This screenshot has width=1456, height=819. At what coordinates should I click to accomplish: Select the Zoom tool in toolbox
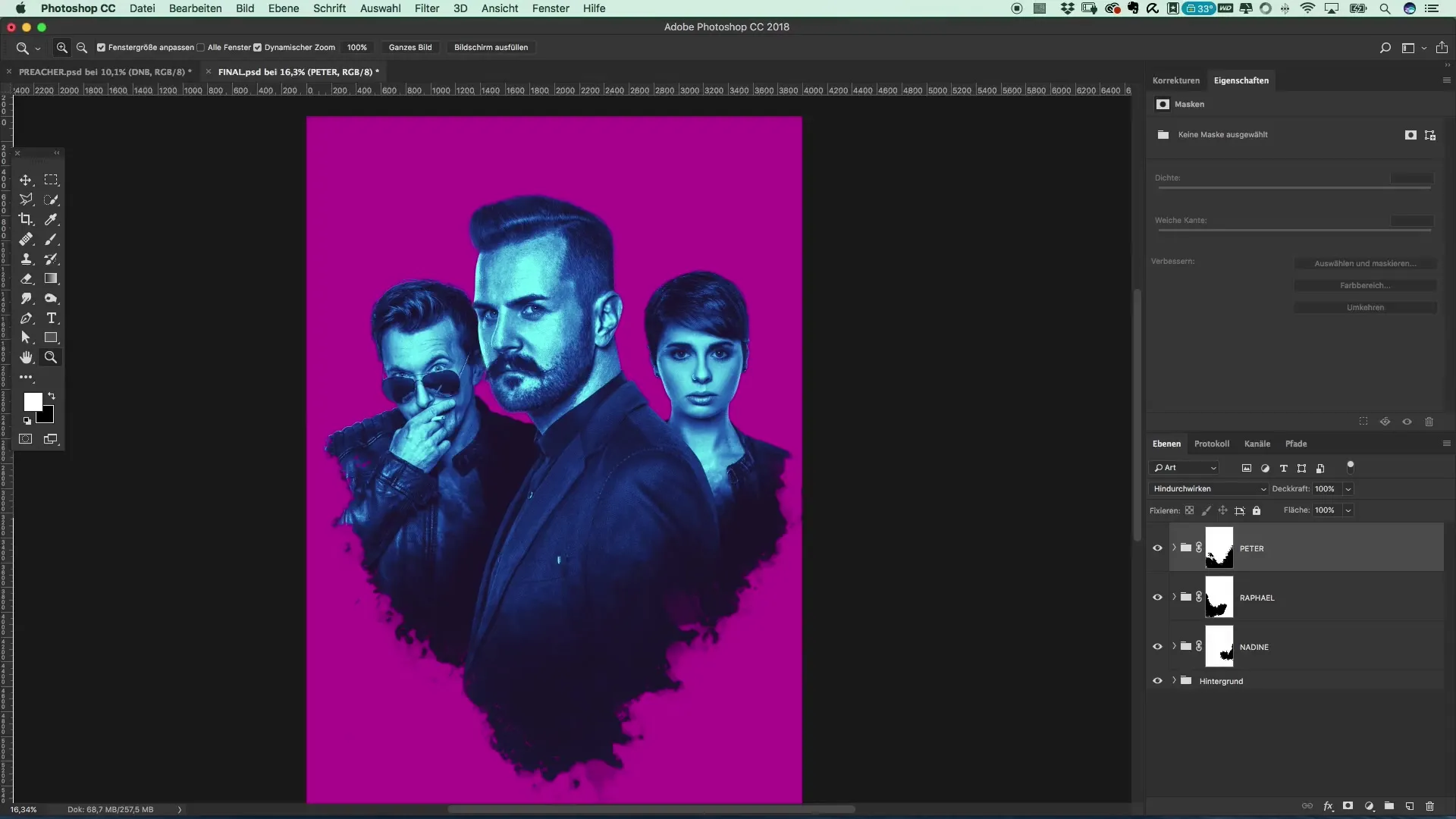(x=51, y=357)
